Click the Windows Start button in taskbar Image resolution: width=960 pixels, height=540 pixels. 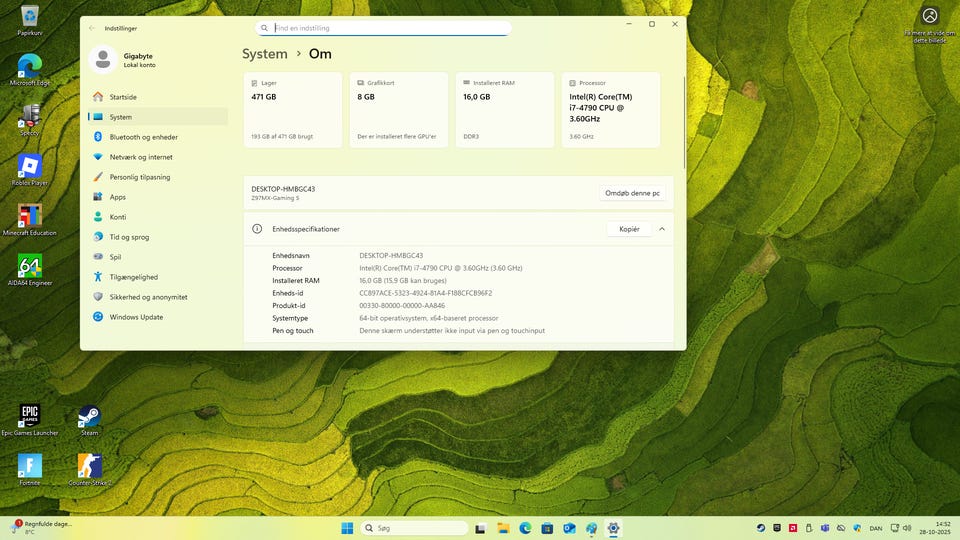click(x=347, y=528)
